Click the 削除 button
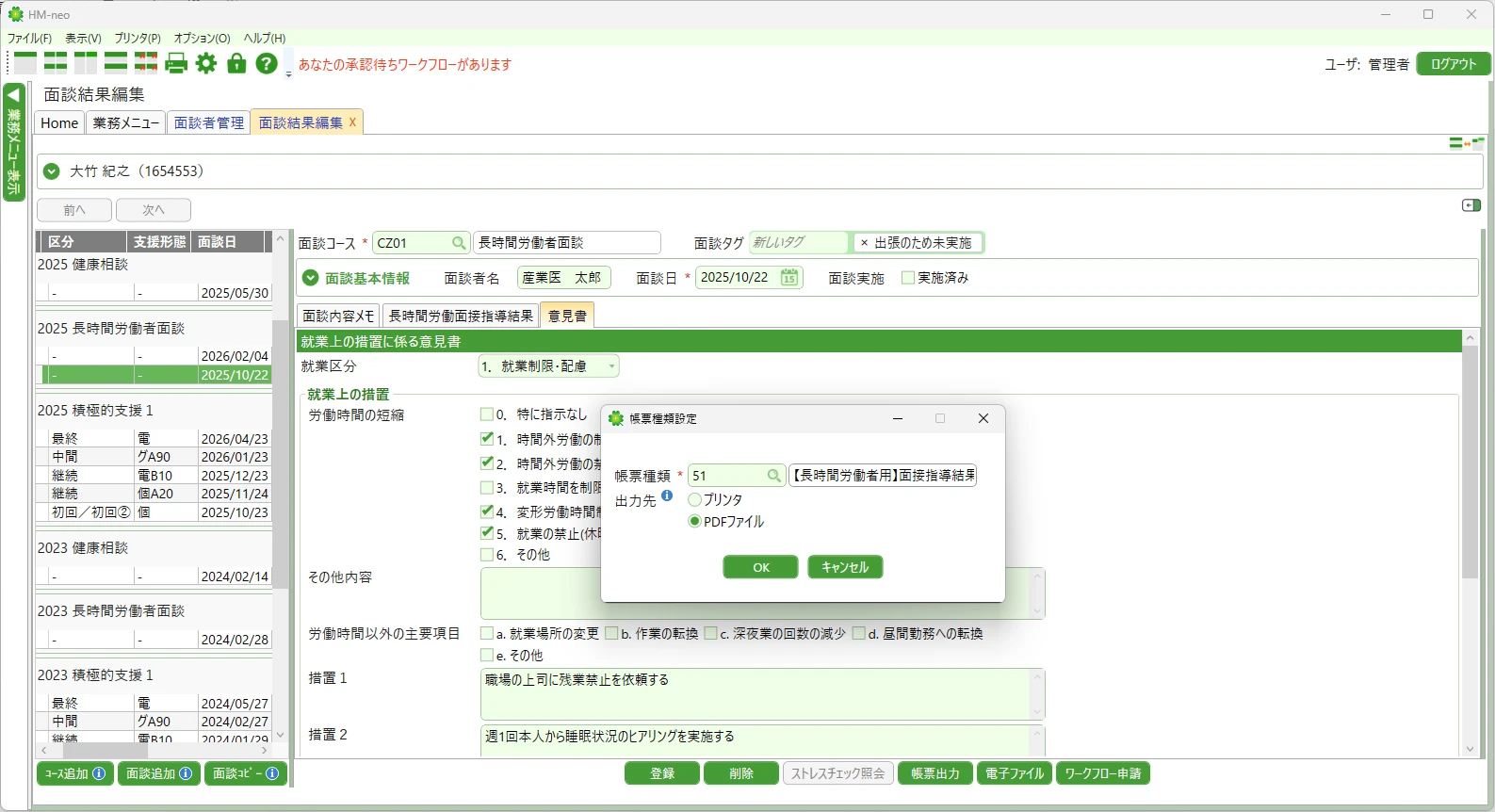 741,773
